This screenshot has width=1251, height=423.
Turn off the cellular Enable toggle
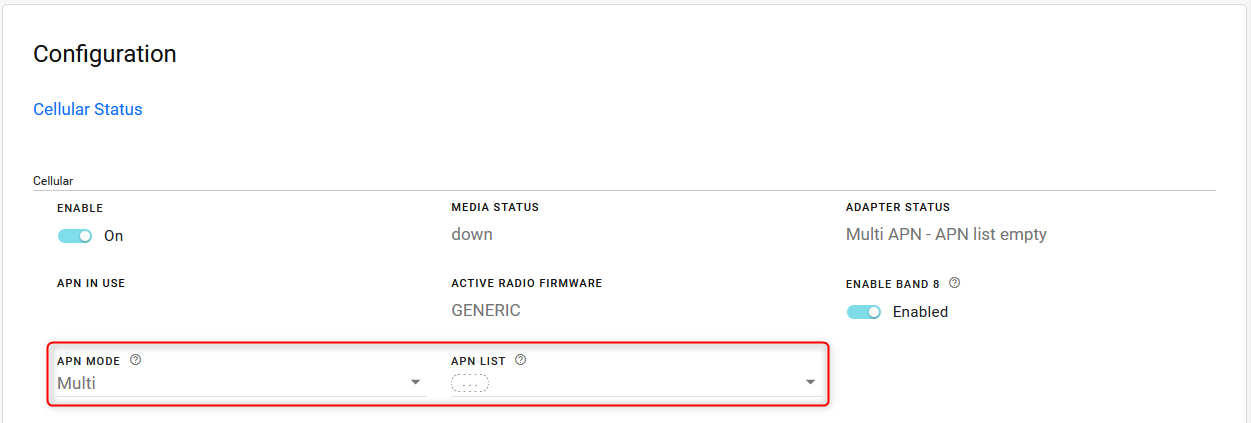point(75,236)
